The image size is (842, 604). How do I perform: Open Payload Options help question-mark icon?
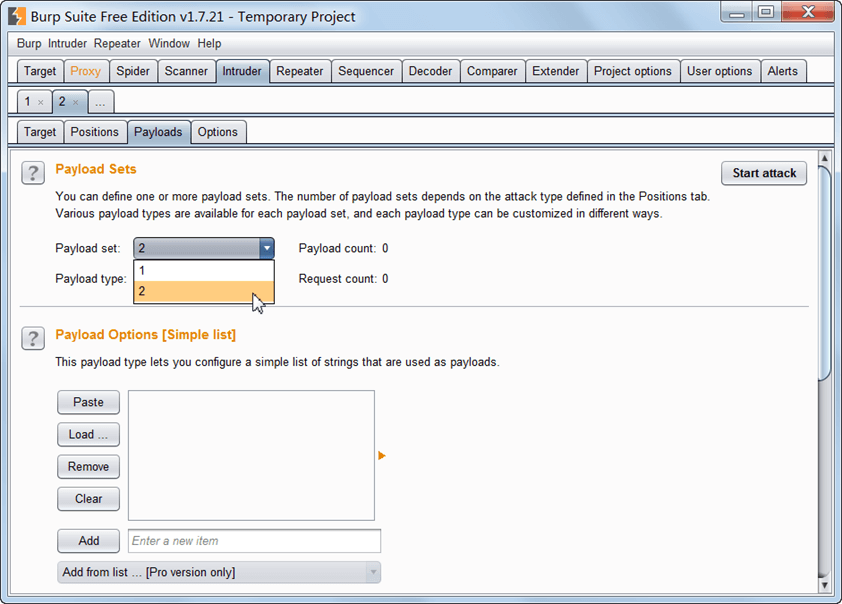(x=33, y=338)
